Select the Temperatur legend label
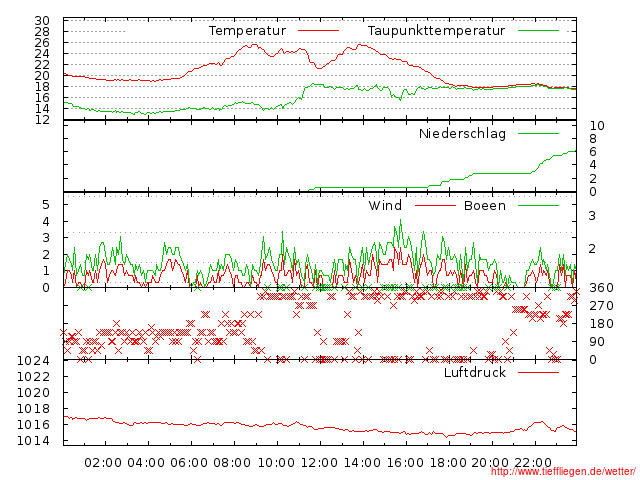This screenshot has width=640, height=480. coord(247,31)
